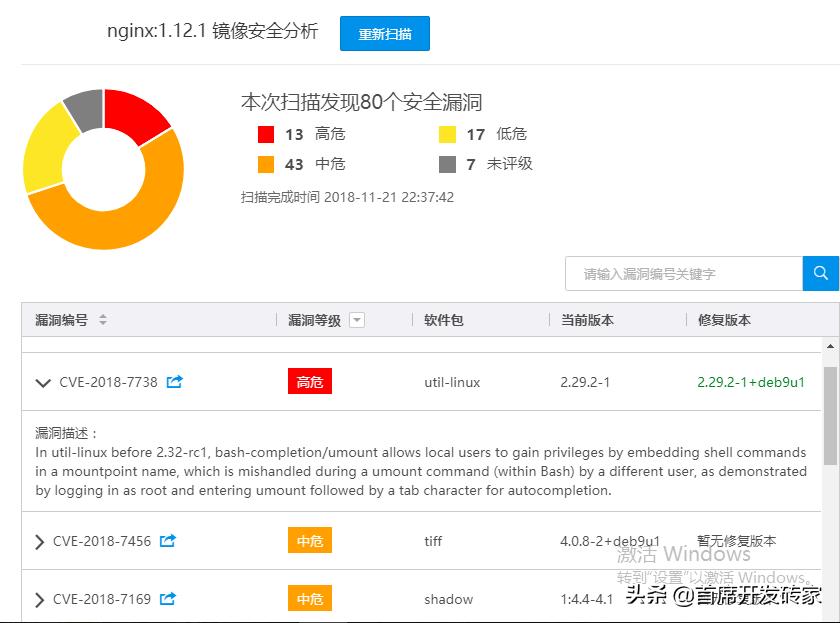
Task: Click the 重新扫描 rescan button
Action: [x=385, y=33]
